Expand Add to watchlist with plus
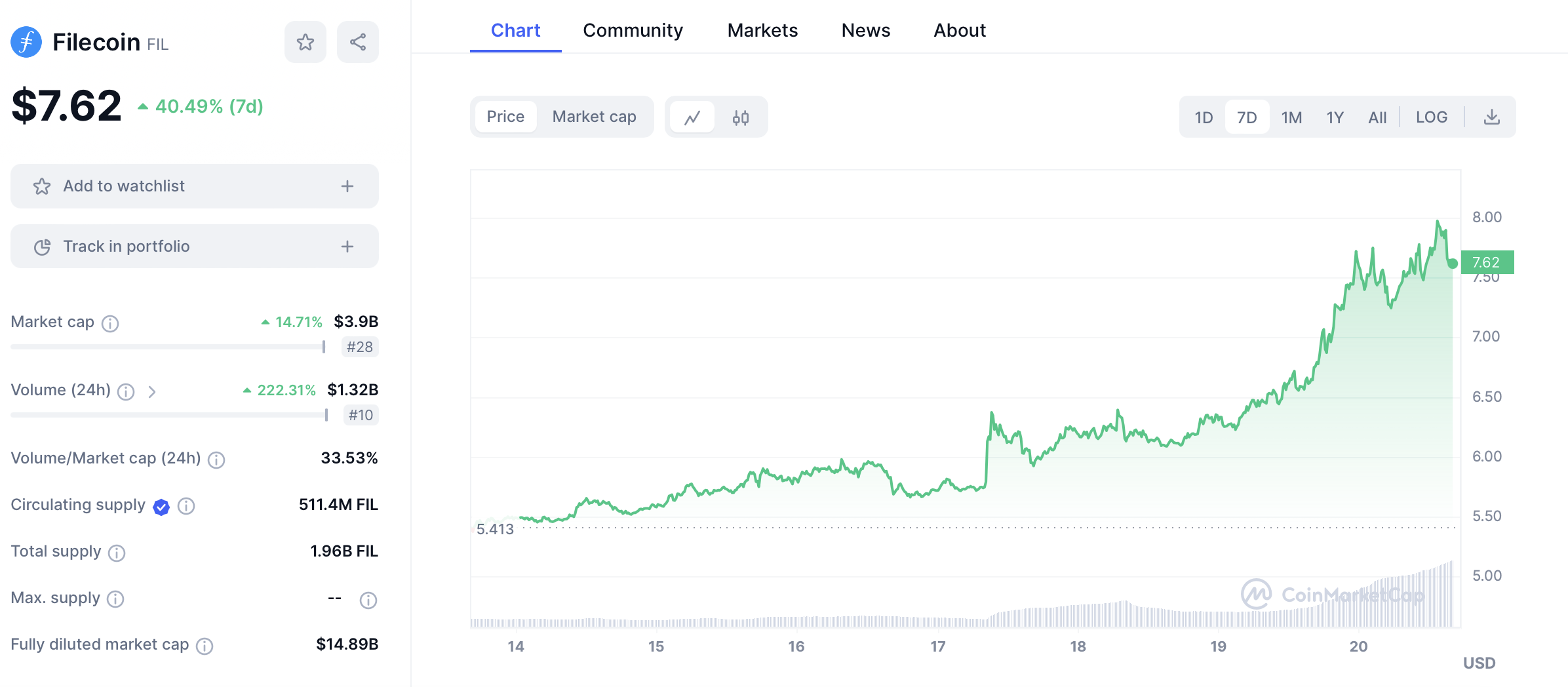This screenshot has width=1568, height=687. (x=347, y=186)
